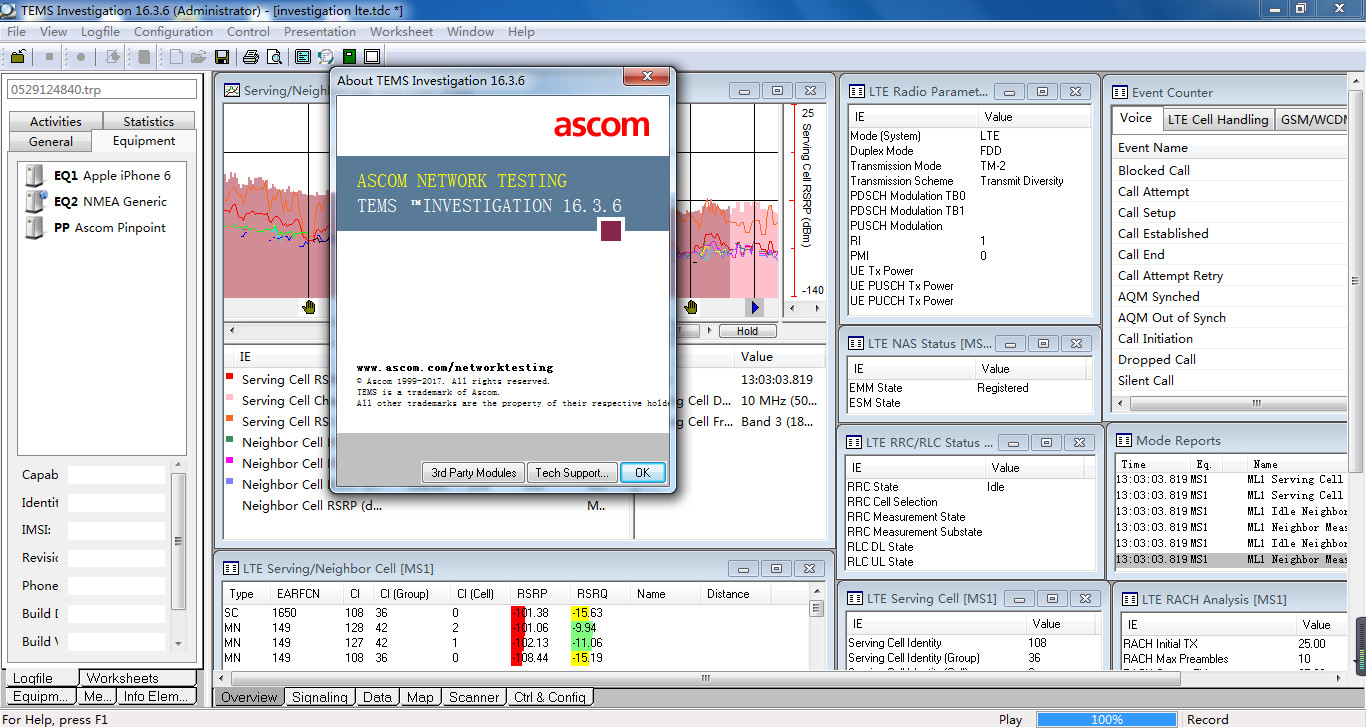This screenshot has width=1366, height=728.
Task: Click the LTE NAS Status window icon
Action: pos(856,343)
